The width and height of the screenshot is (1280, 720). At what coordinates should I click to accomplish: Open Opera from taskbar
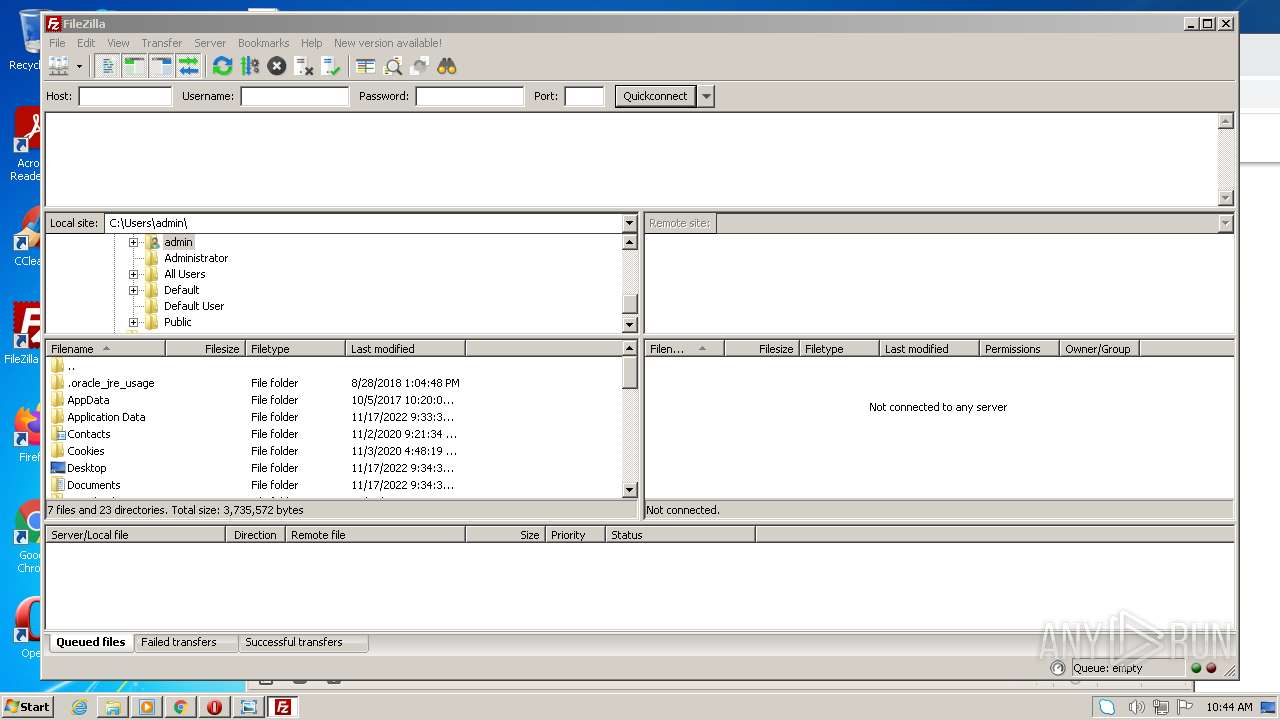click(x=214, y=707)
